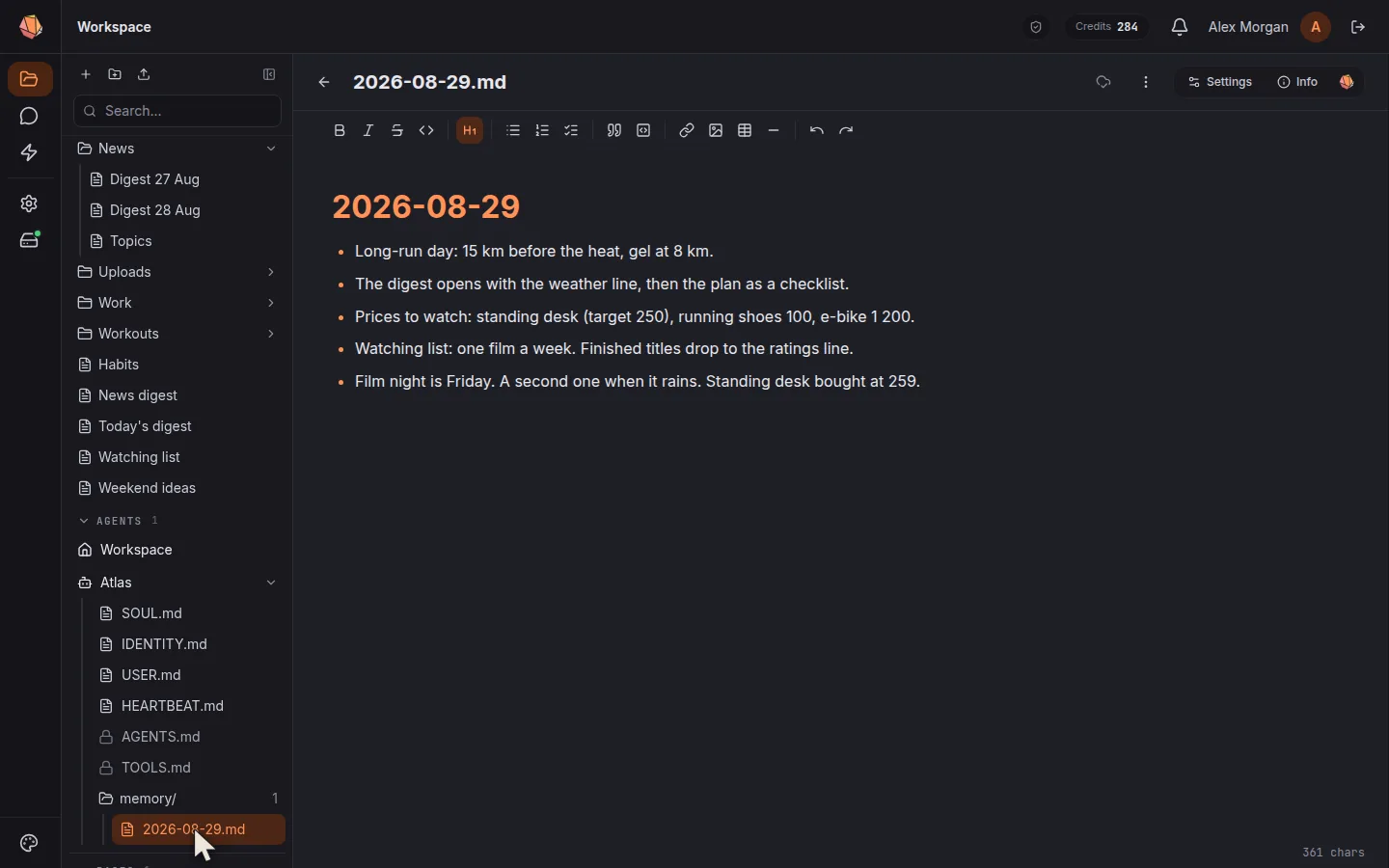Screen dimensions: 1389x868
Task: Focus the sidebar Search field
Action: [177, 111]
